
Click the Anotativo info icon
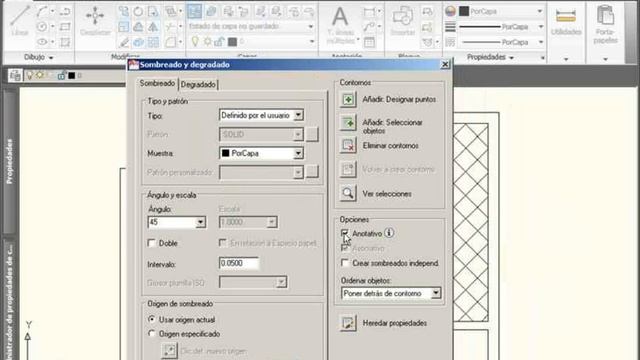(x=389, y=233)
